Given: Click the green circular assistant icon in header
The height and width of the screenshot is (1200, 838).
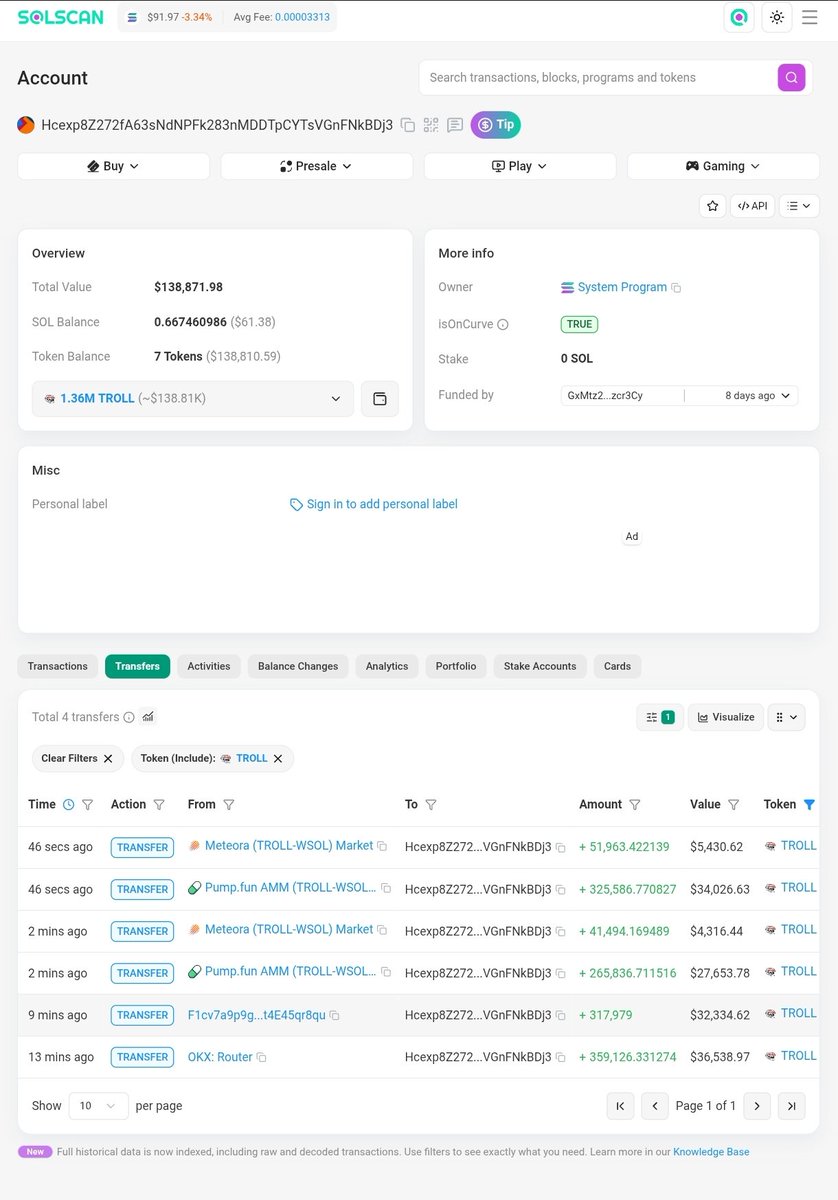Looking at the screenshot, I should (739, 17).
